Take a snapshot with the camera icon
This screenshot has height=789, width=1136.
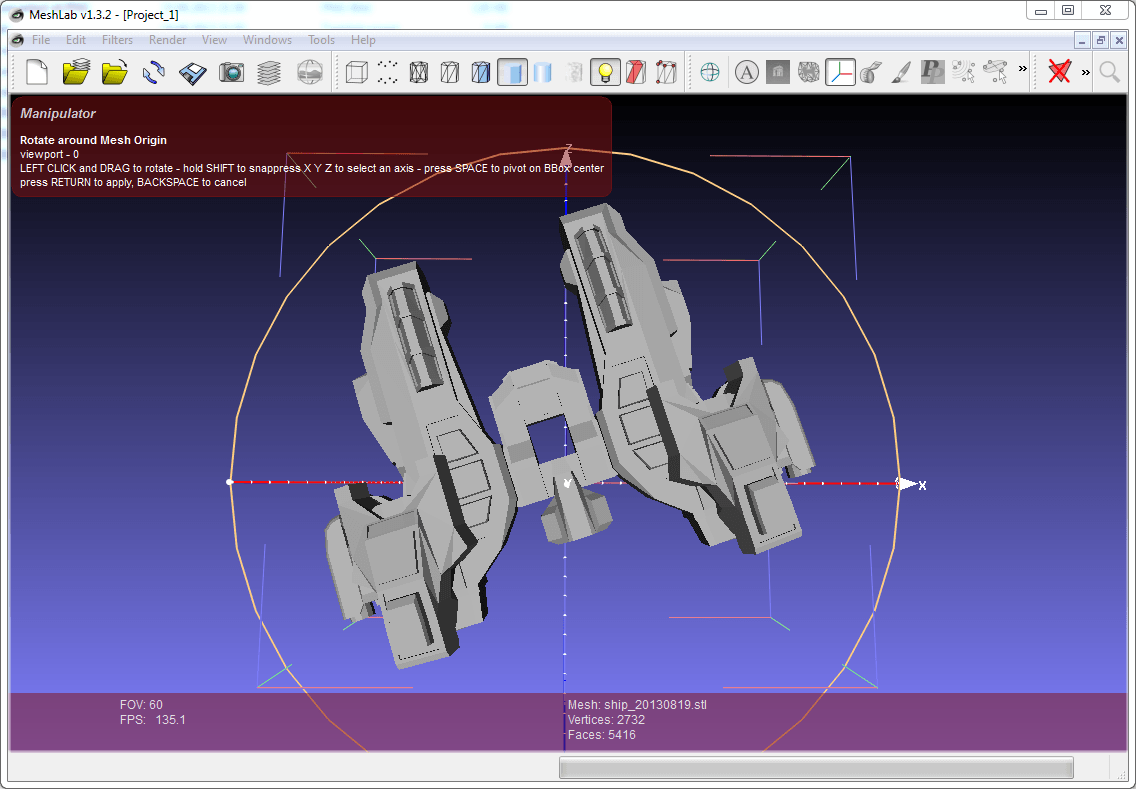[231, 72]
